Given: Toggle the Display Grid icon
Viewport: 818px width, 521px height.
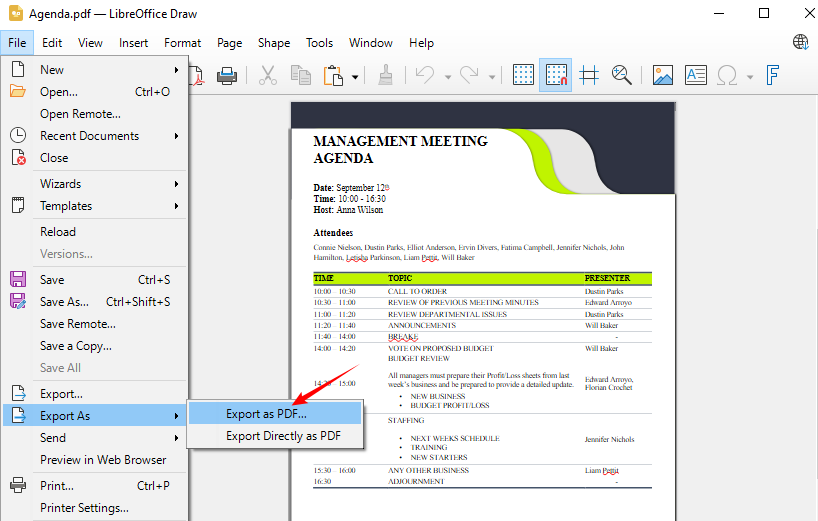Looking at the screenshot, I should click(523, 75).
